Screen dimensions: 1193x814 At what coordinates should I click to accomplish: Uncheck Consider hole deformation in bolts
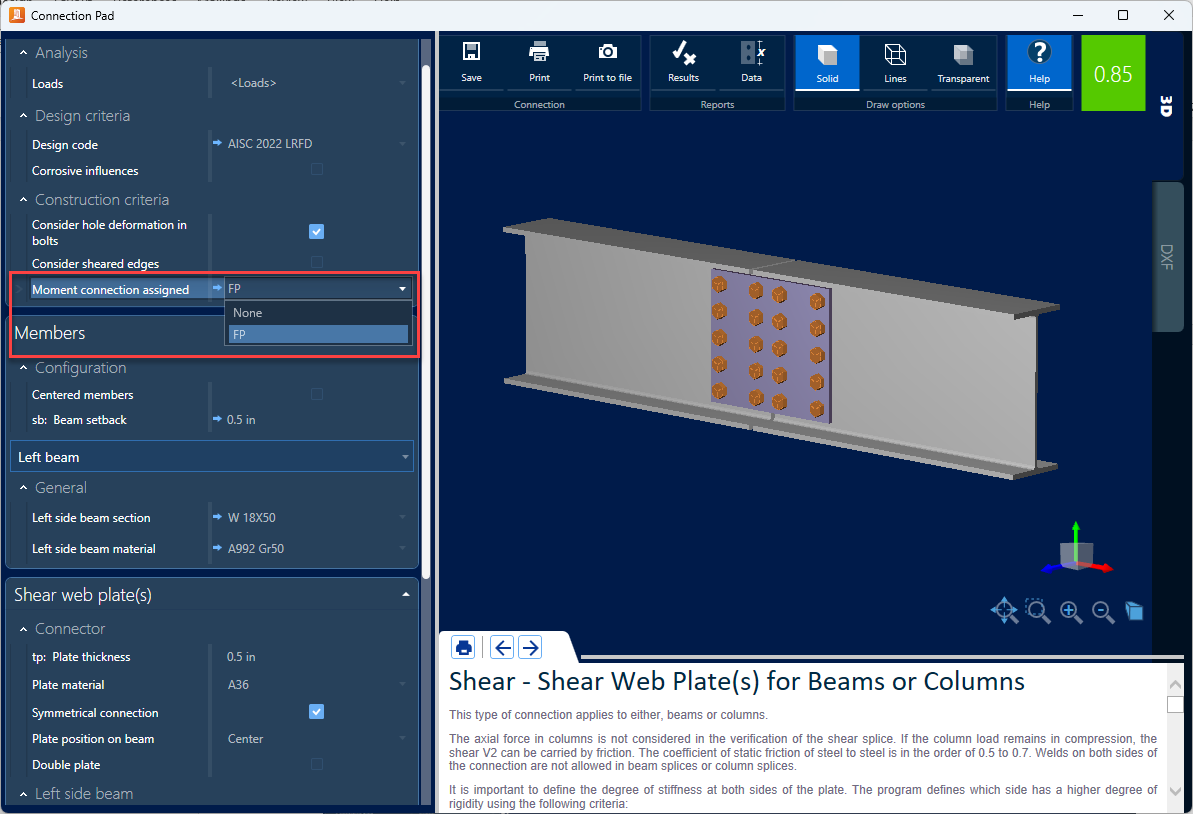317,231
